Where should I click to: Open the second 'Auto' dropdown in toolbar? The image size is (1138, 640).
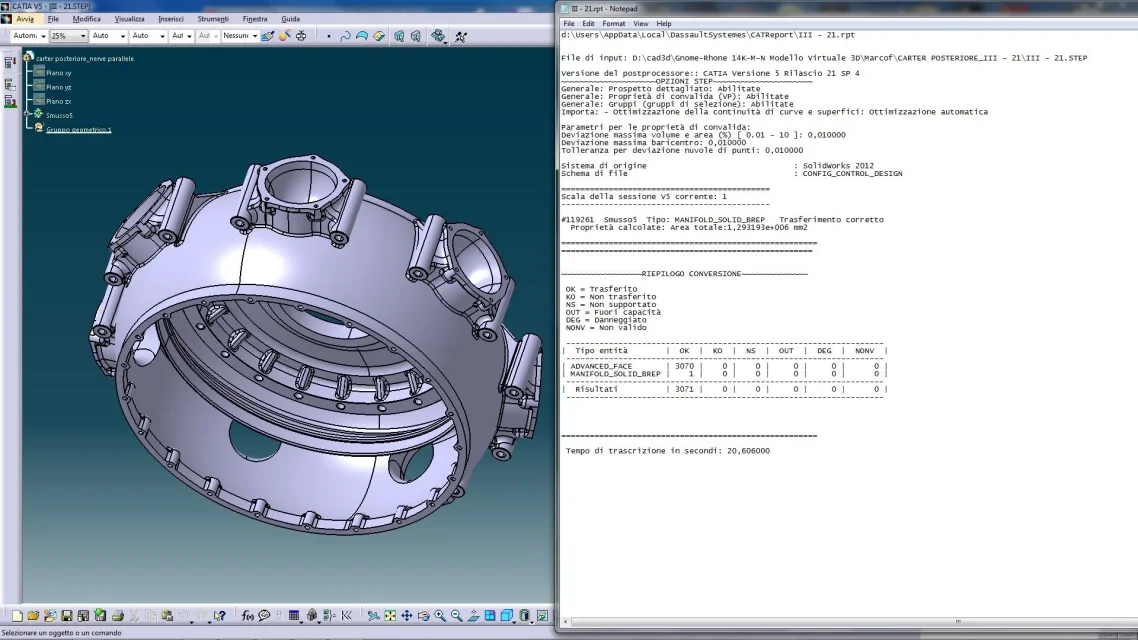point(149,36)
